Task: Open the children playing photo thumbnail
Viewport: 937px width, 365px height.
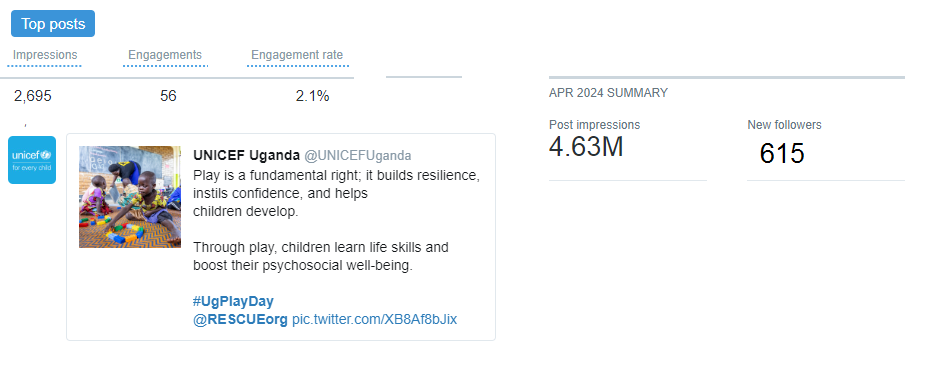Action: [x=130, y=197]
